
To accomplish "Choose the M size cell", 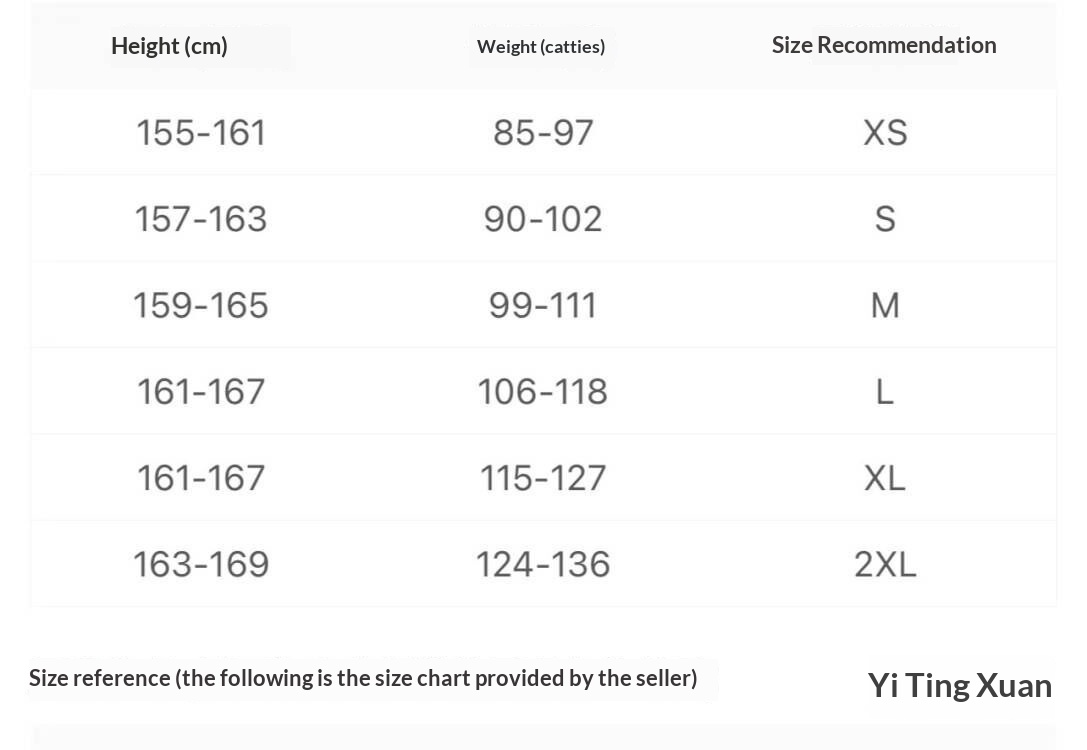I will tap(885, 305).
